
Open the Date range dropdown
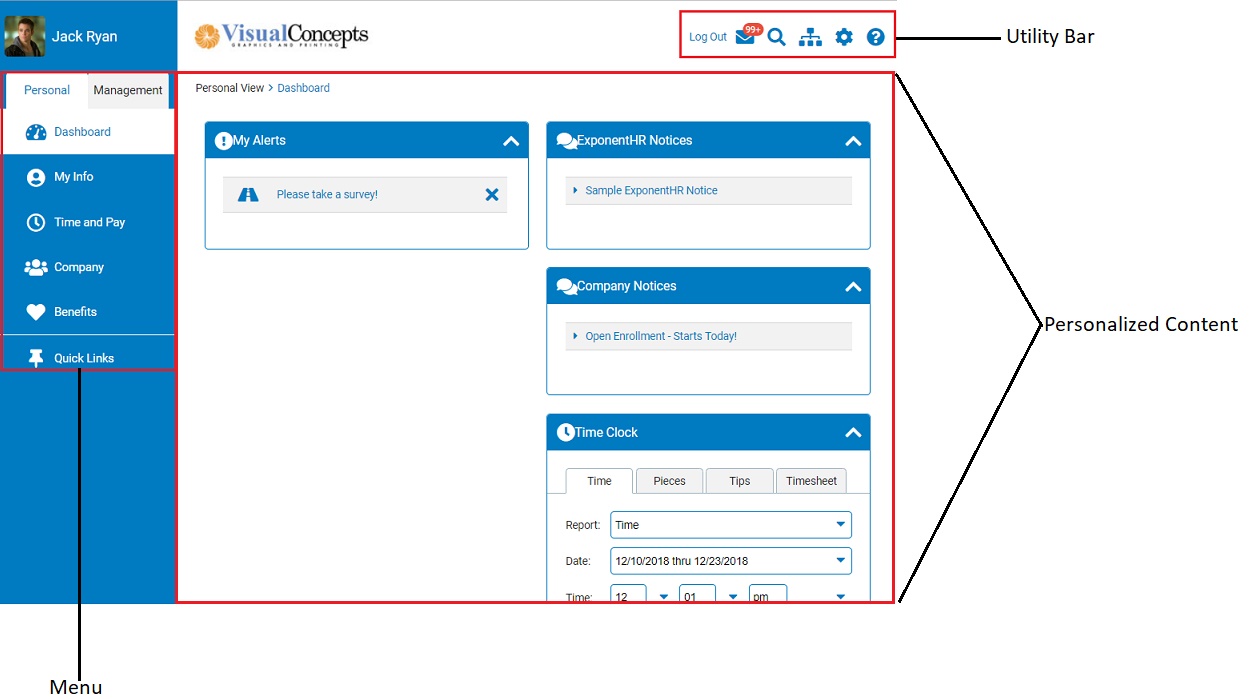841,561
